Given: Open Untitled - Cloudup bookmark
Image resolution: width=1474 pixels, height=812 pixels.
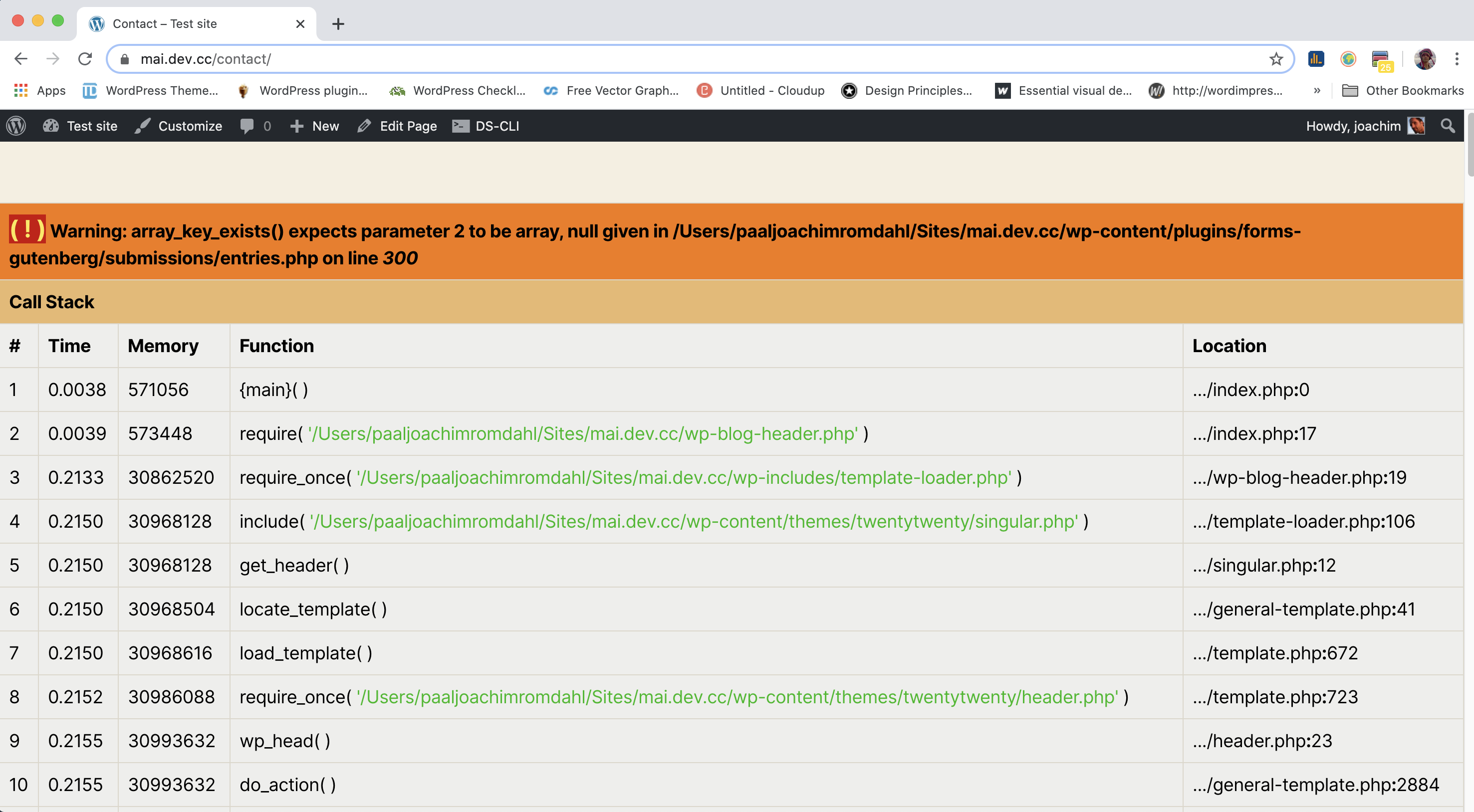Looking at the screenshot, I should coord(761,90).
